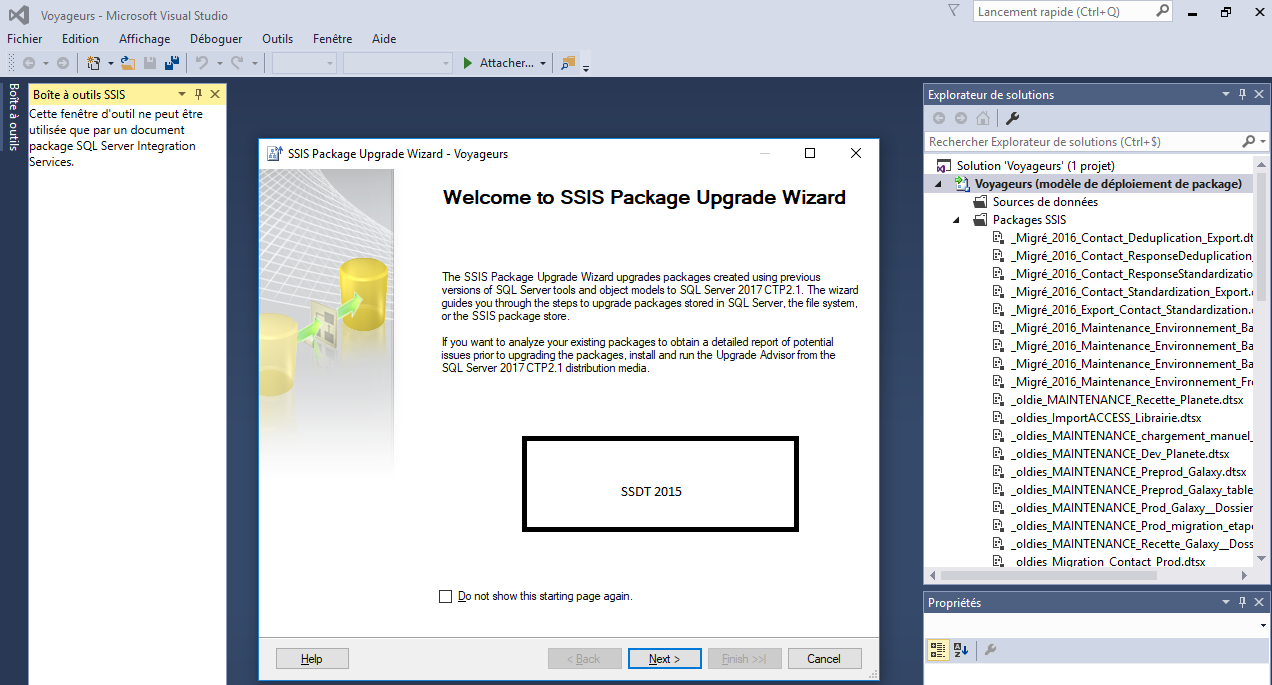Click Cancel in the Upgrade Wizard
1272x685 pixels.
825,659
